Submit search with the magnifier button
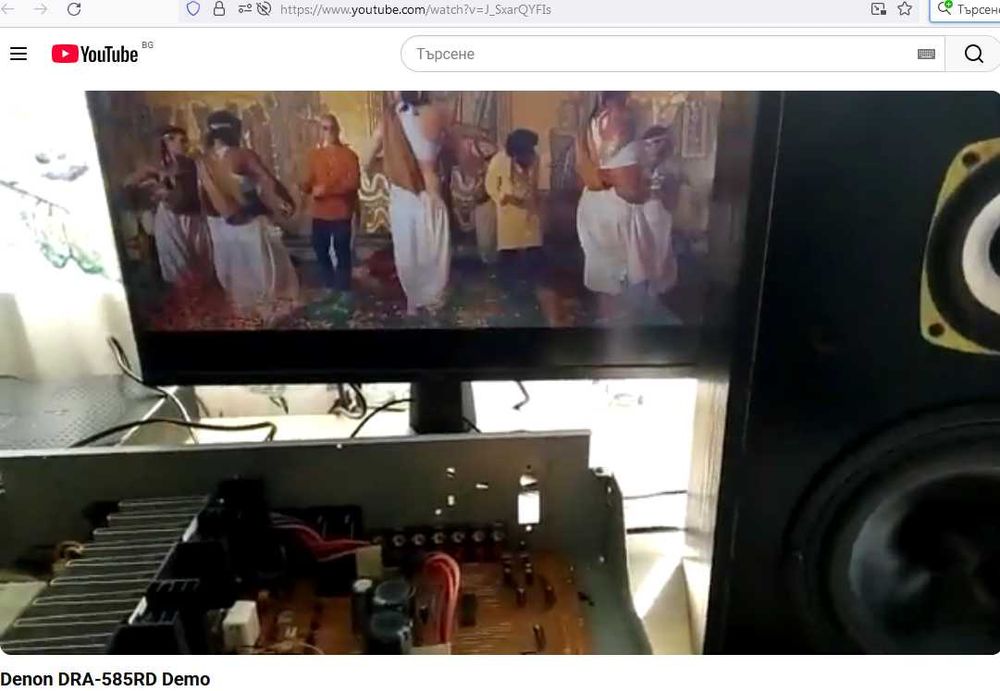 (973, 54)
